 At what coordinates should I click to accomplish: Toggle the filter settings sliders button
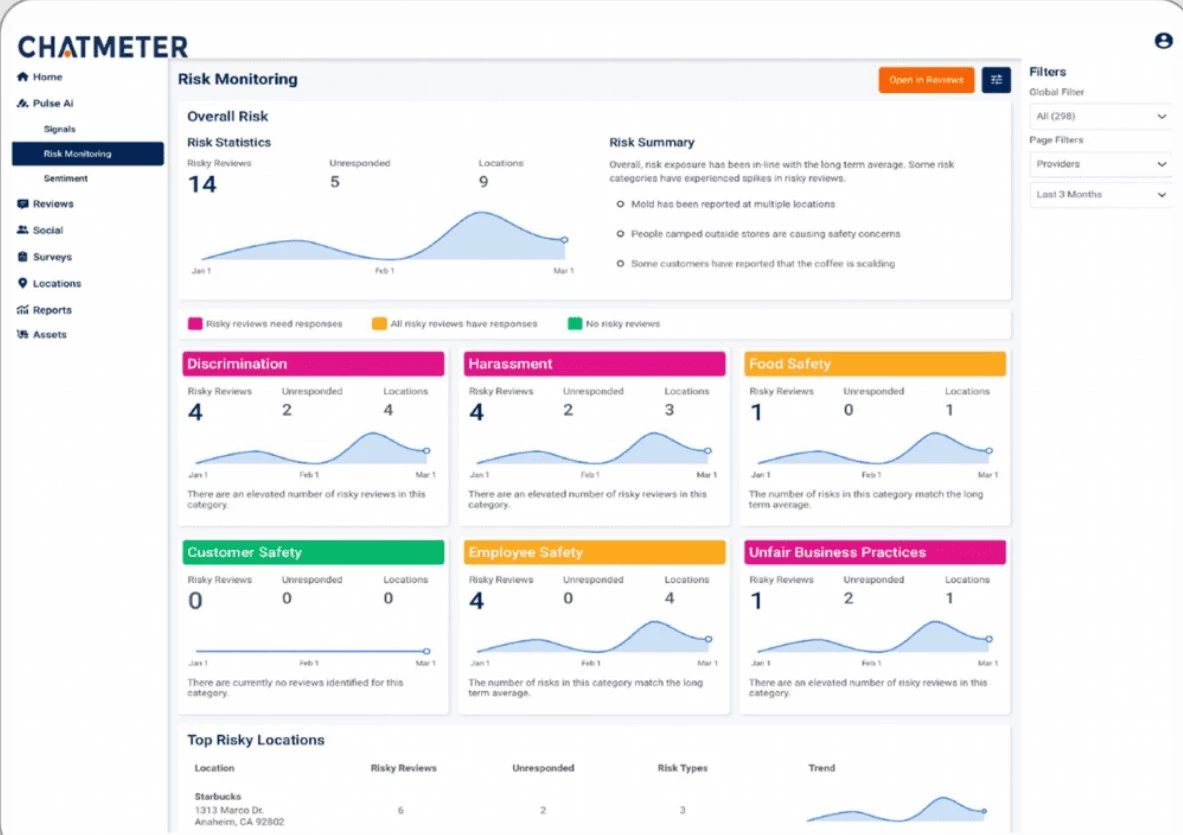pos(996,80)
